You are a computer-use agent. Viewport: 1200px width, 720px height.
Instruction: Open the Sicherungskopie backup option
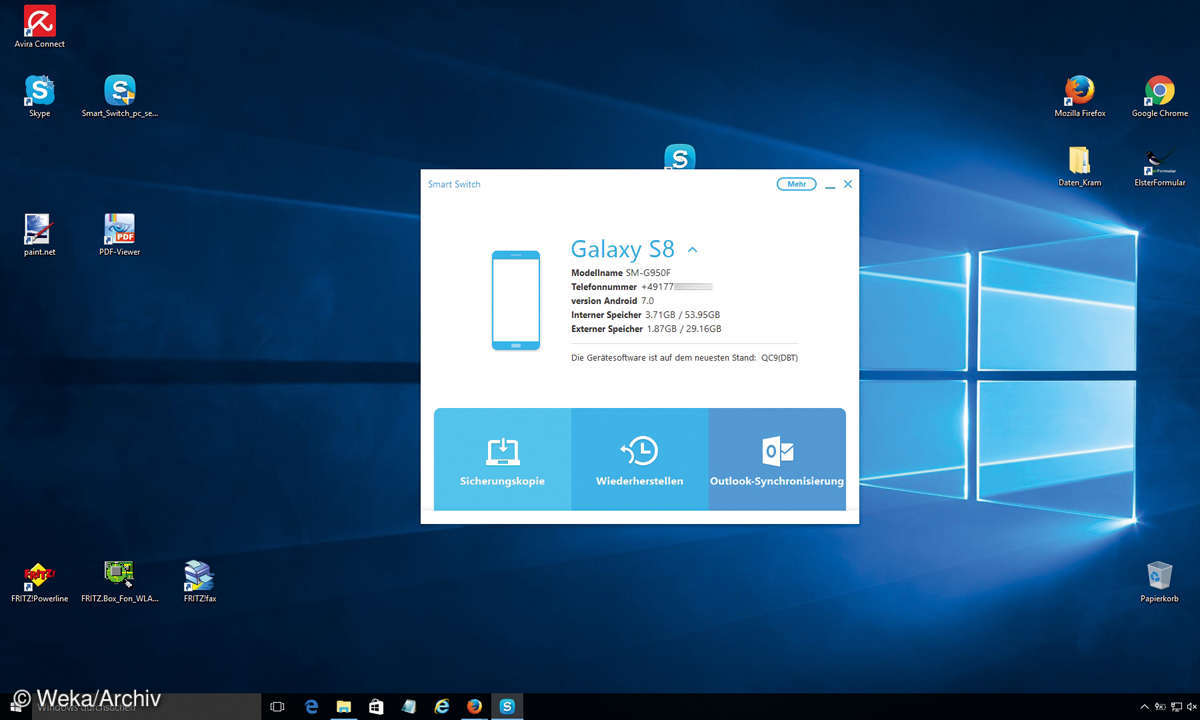click(x=502, y=459)
